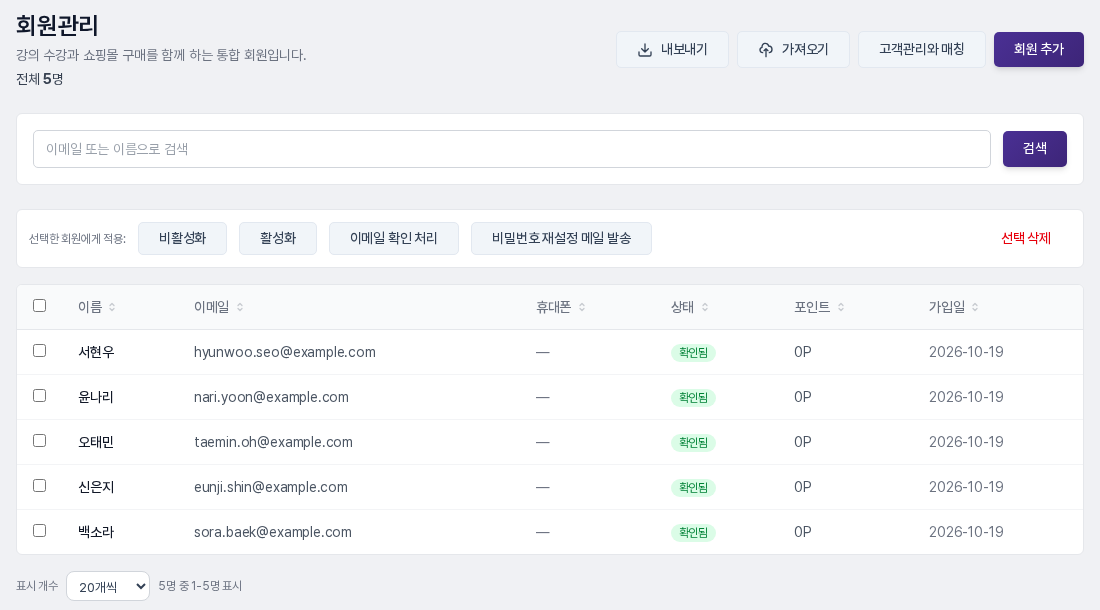
Task: Open the 20개씩 page size dropdown
Action: pyautogui.click(x=108, y=586)
